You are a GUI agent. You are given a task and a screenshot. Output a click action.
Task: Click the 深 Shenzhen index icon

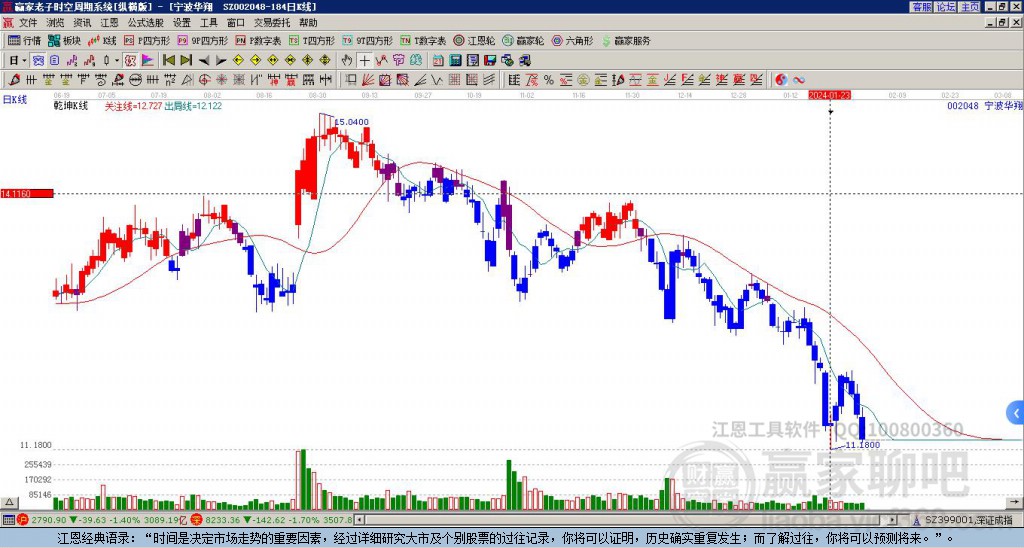[196, 520]
